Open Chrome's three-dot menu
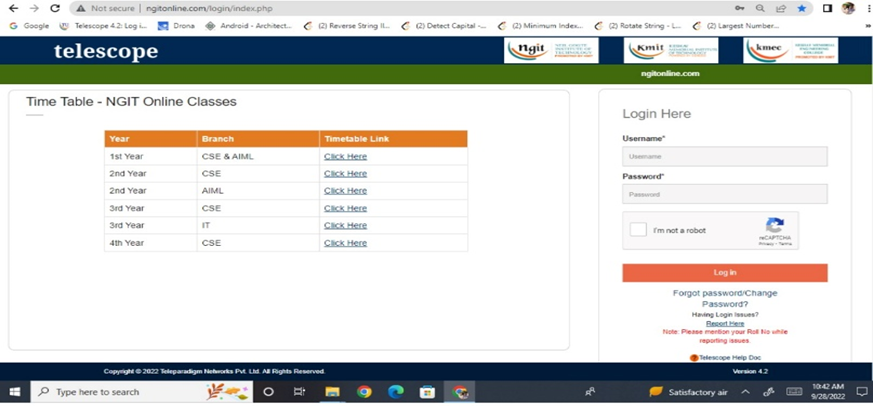Screen dimensions: 873x406 (x=866, y=8)
